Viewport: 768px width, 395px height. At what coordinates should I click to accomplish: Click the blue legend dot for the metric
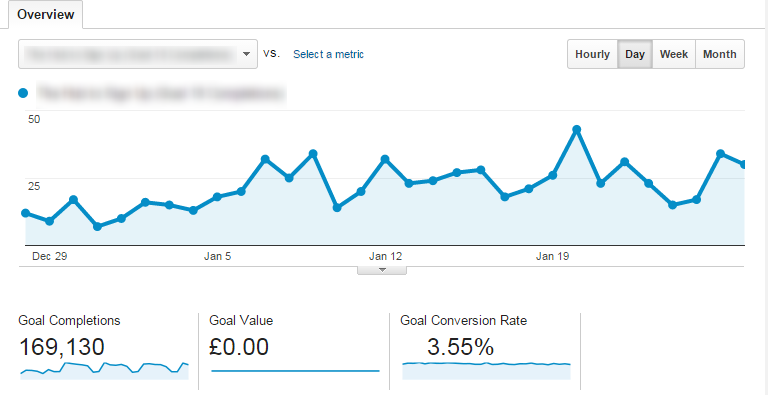point(23,93)
